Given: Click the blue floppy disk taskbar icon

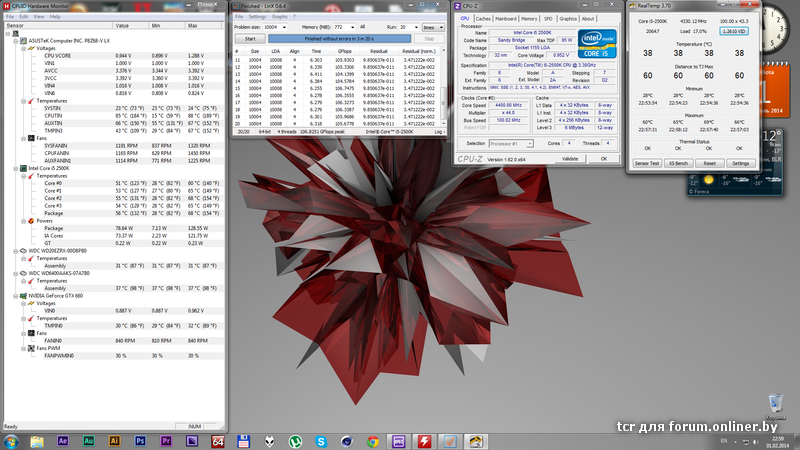Looking at the screenshot, I should coord(243,441).
